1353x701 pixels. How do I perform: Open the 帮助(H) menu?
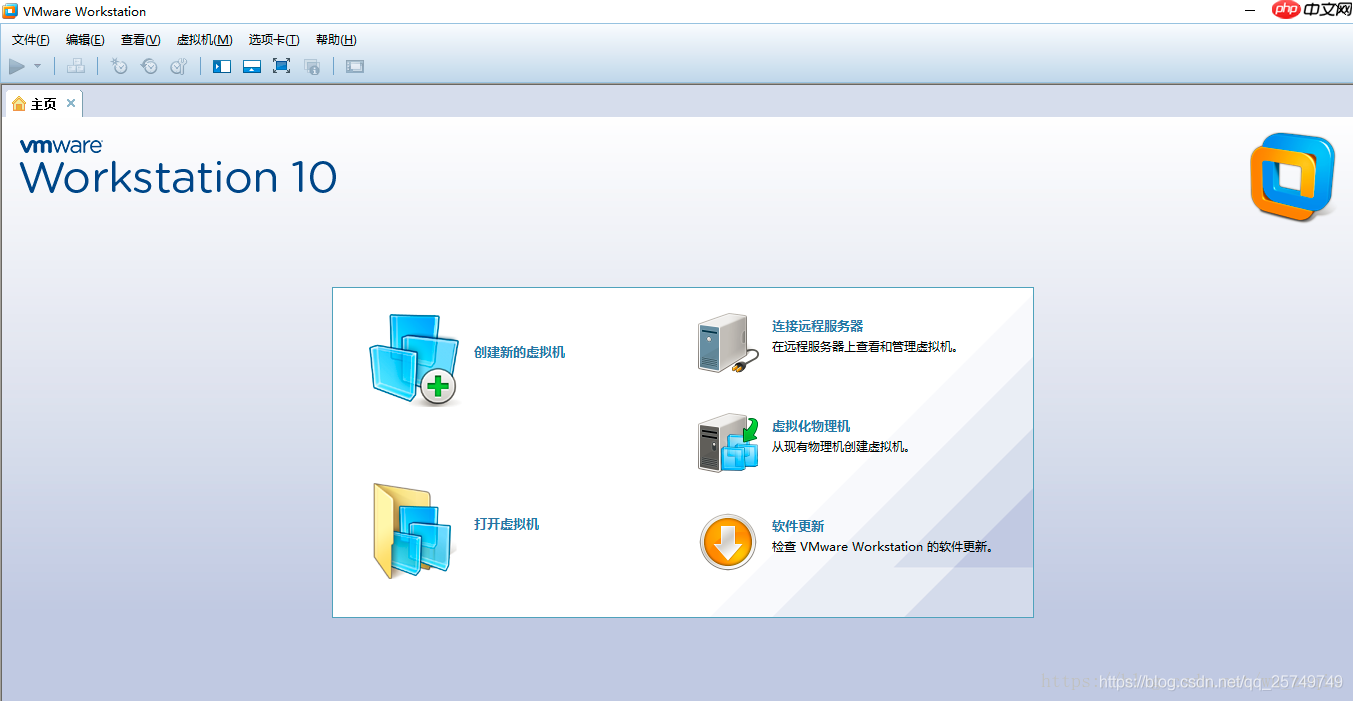click(336, 40)
